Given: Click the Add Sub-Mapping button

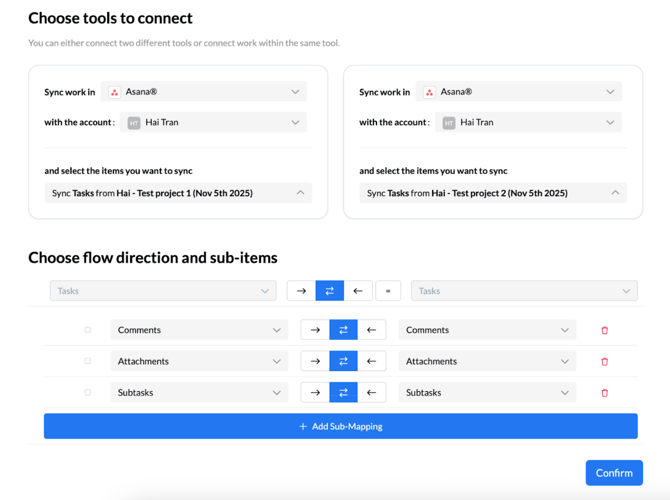Looking at the screenshot, I should tap(340, 426).
